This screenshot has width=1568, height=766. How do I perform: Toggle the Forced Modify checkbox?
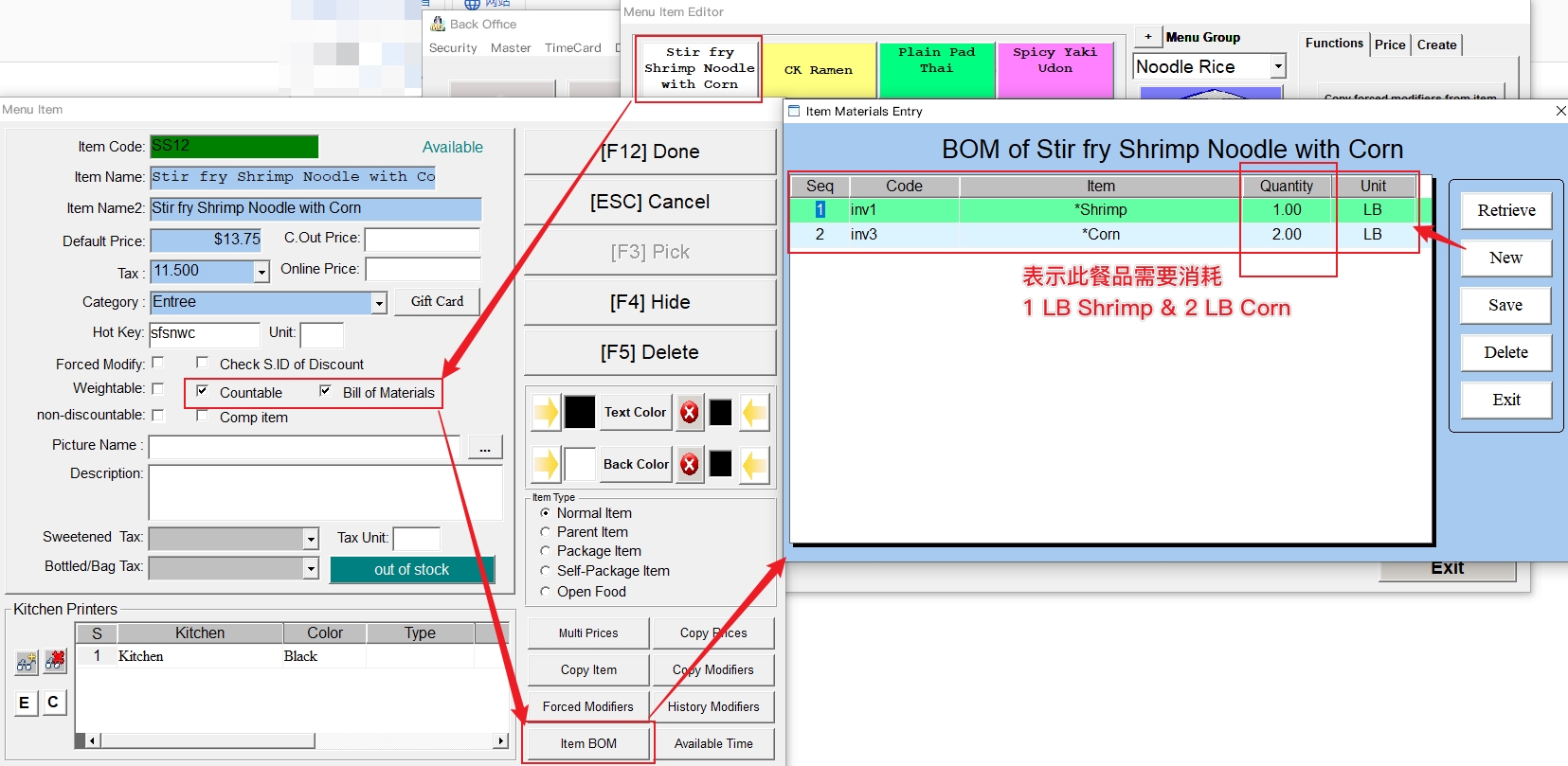click(x=158, y=363)
